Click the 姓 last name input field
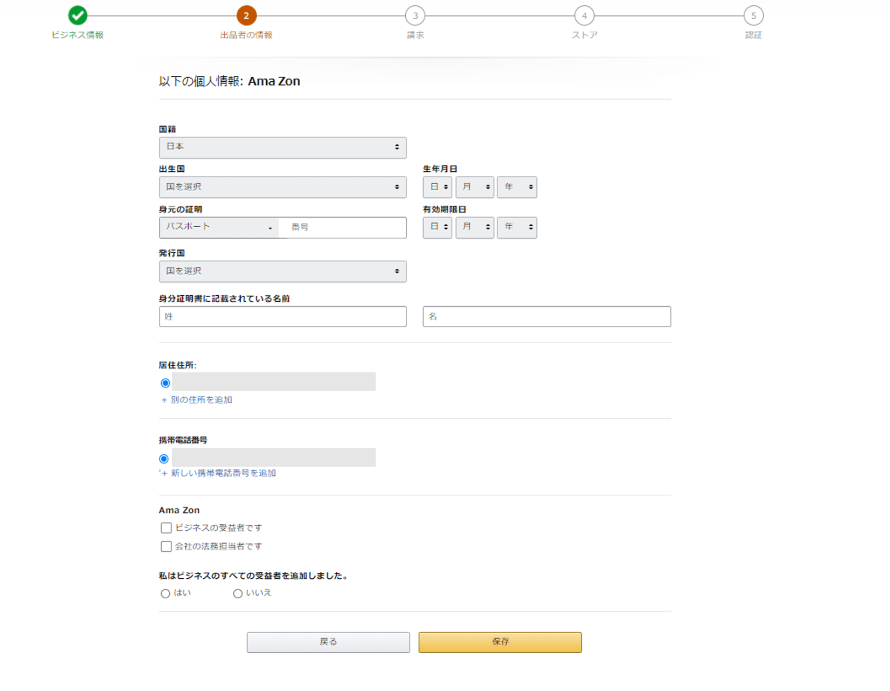The width and height of the screenshot is (890, 691). (282, 317)
